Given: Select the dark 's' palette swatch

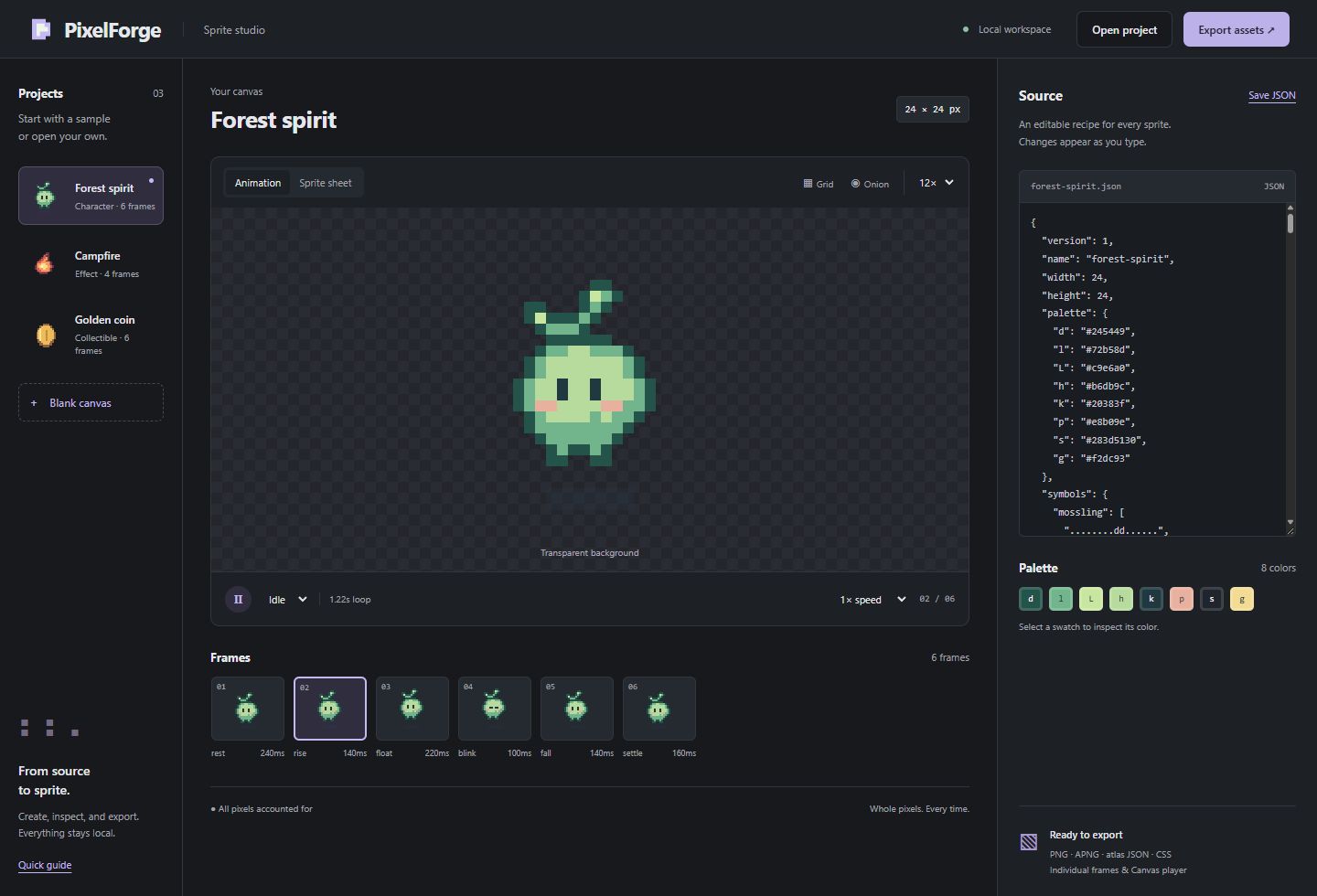Looking at the screenshot, I should pyautogui.click(x=1212, y=599).
